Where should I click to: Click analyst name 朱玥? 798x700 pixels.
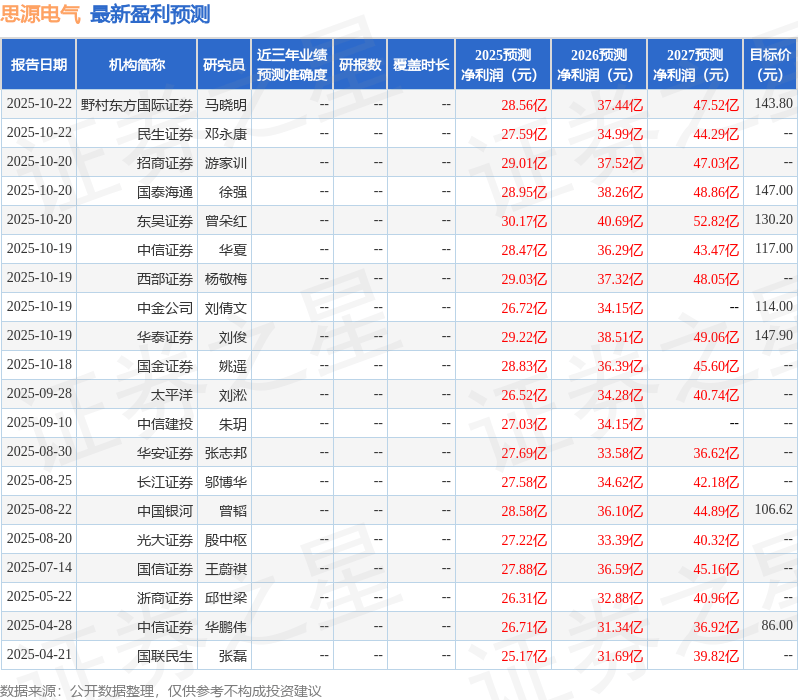pyautogui.click(x=233, y=424)
